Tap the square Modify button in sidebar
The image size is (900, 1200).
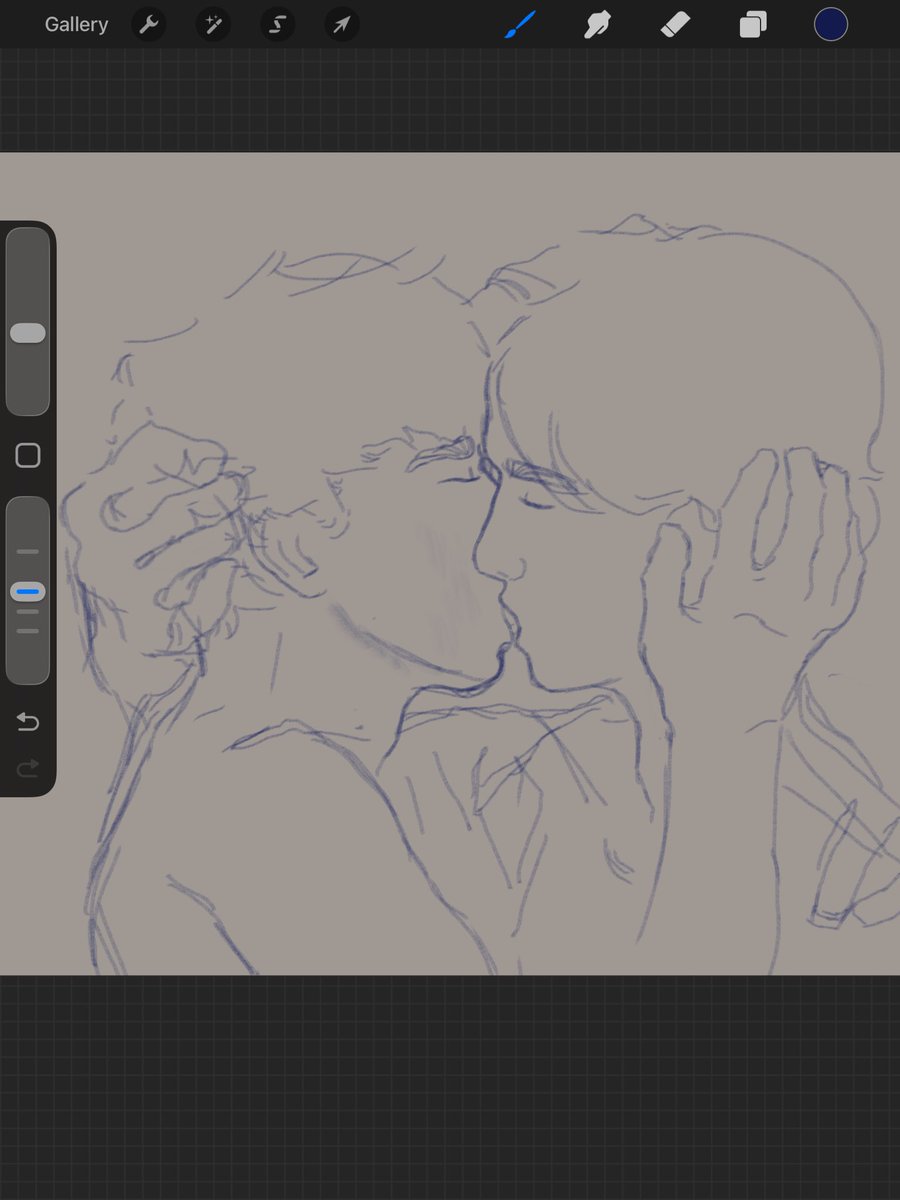pyautogui.click(x=28, y=456)
